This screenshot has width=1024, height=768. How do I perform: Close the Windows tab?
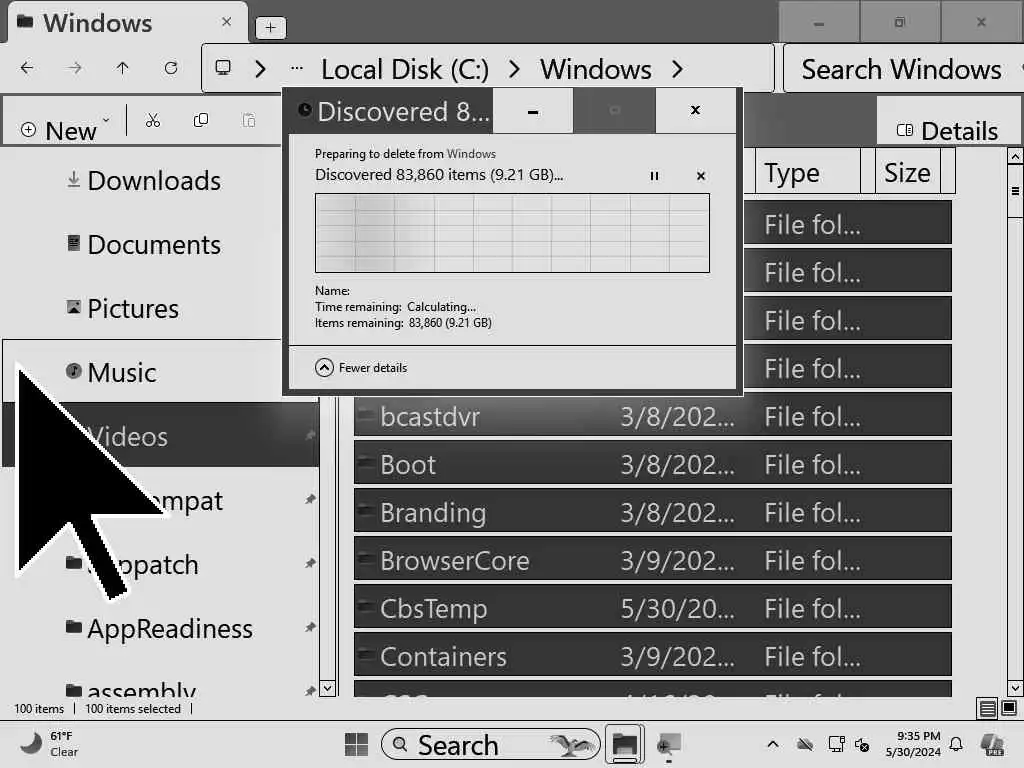click(x=227, y=22)
